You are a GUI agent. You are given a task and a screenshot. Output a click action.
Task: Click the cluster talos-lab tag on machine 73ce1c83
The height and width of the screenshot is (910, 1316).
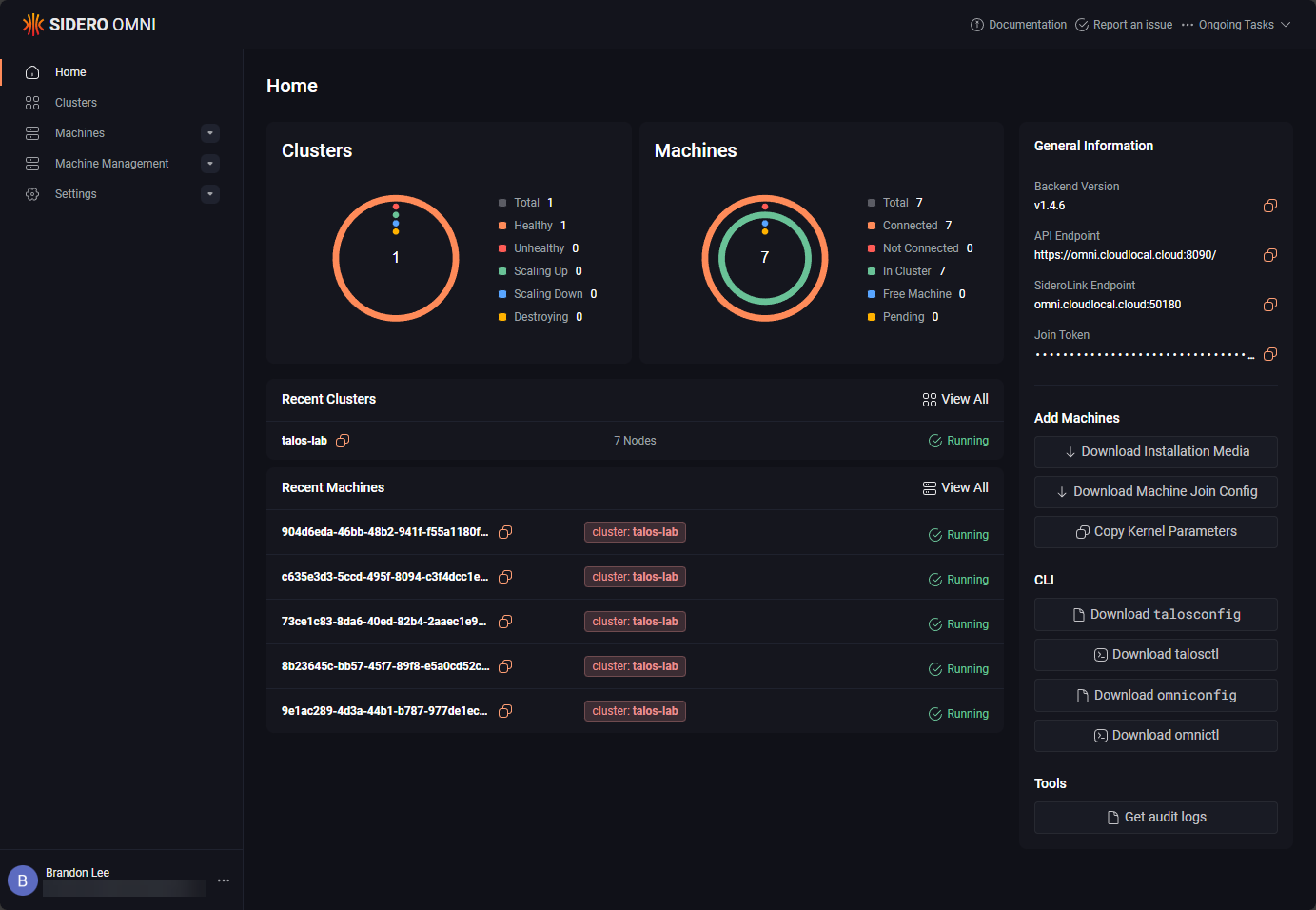tap(635, 622)
